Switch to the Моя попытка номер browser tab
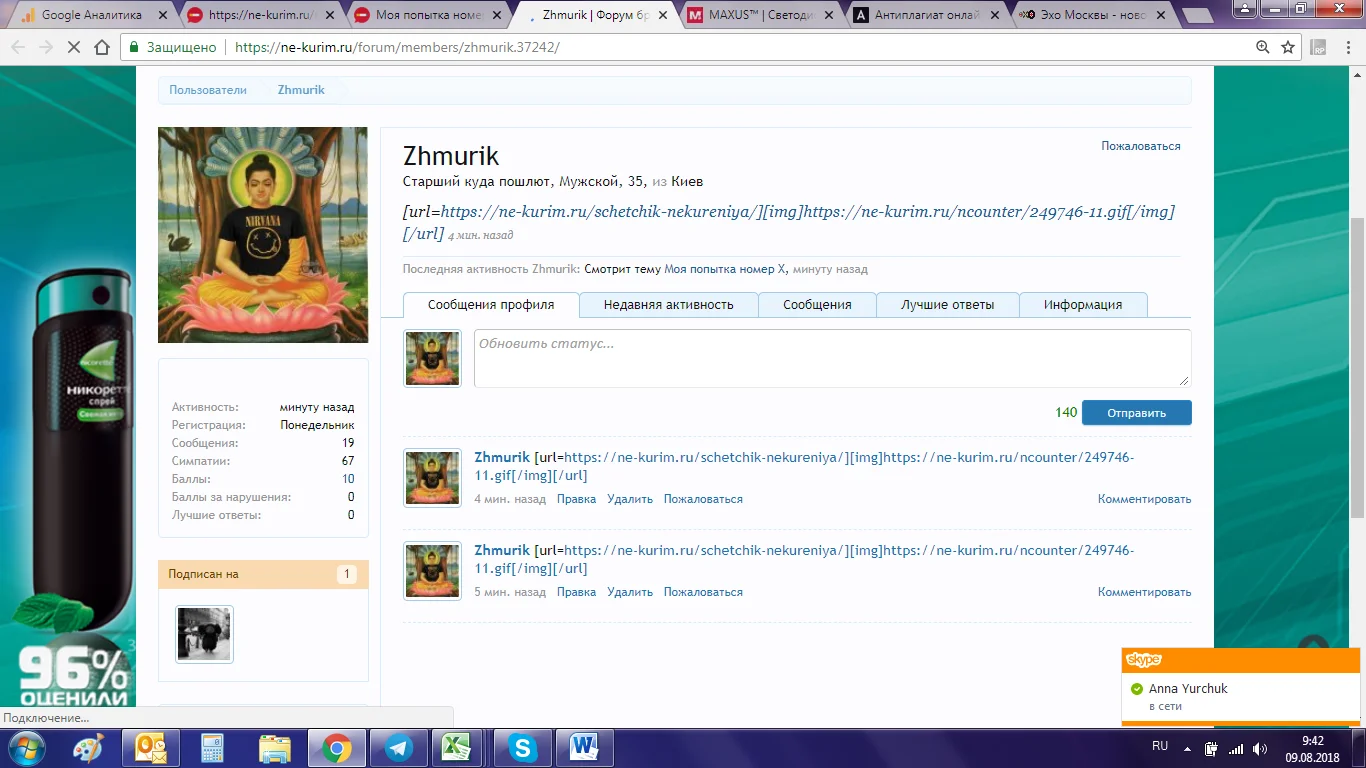The image size is (1366, 768). pyautogui.click(x=428, y=15)
